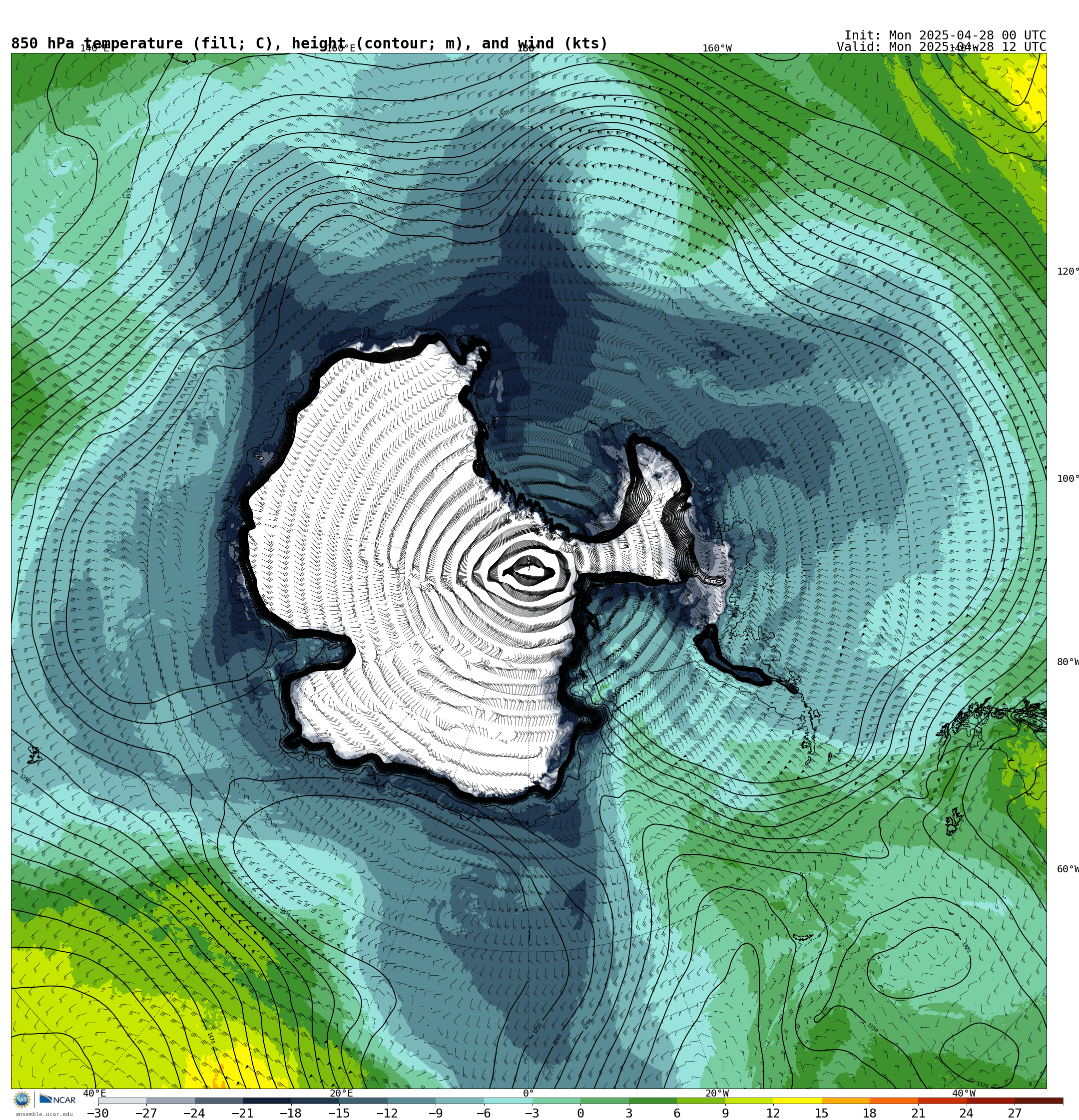This screenshot has height=1120, width=1079.
Task: Pick the 3 to 6 color bar segment
Action: pyautogui.click(x=653, y=1101)
